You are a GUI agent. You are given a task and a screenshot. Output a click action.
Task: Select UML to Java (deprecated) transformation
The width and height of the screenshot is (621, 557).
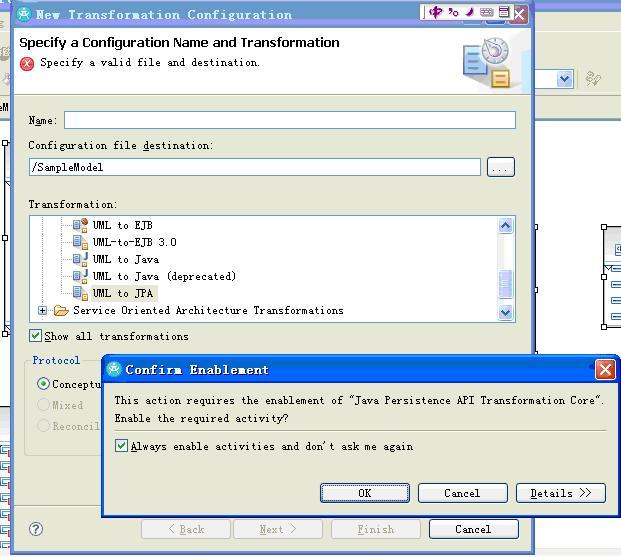[x=164, y=276]
